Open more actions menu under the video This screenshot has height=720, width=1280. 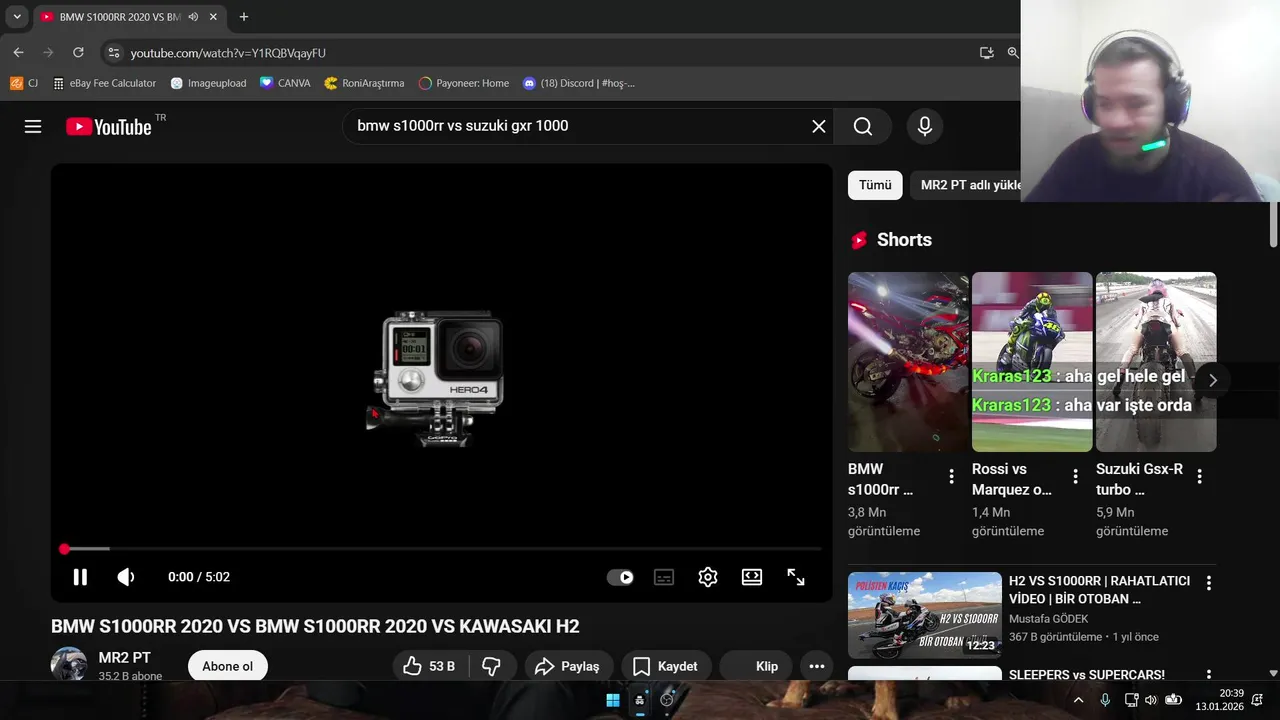[817, 666]
